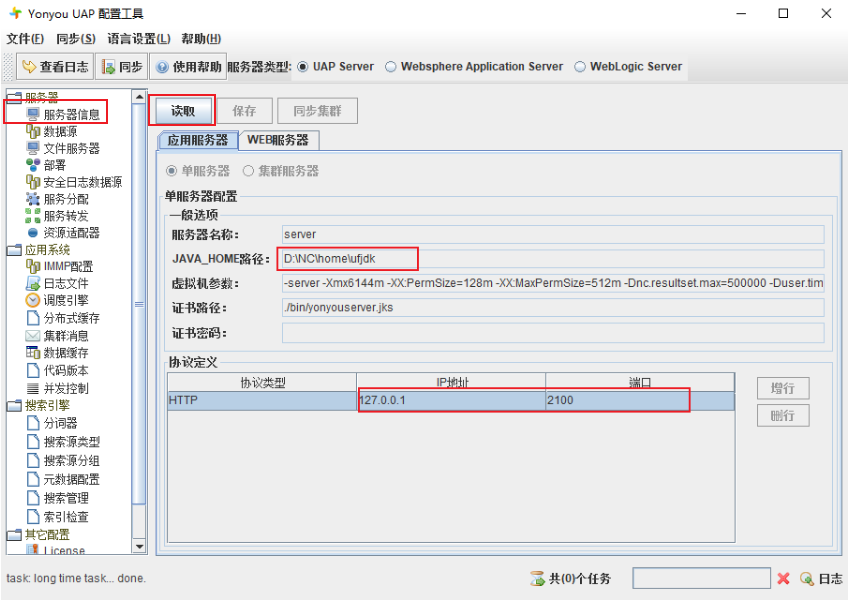Open 搜索源分组 node
Viewport: 849px width, 600px height.
(x=63, y=460)
